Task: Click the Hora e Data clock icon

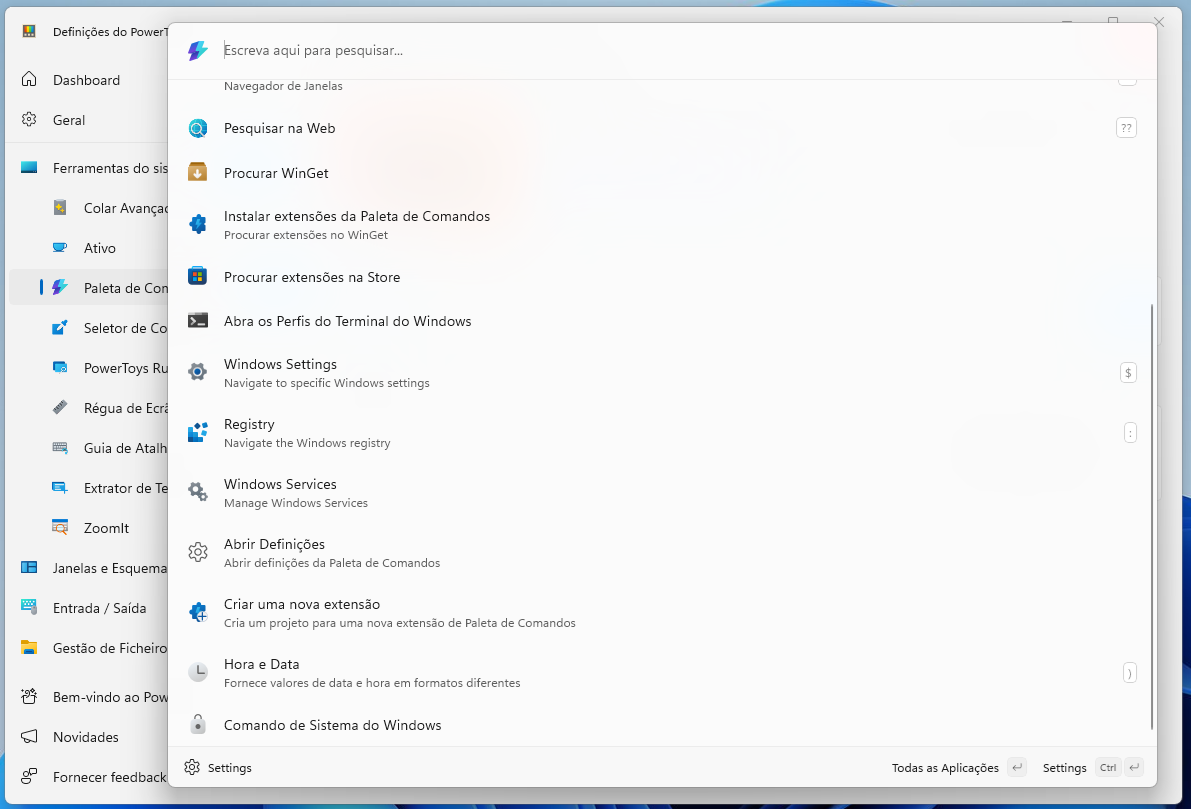Action: click(x=197, y=672)
